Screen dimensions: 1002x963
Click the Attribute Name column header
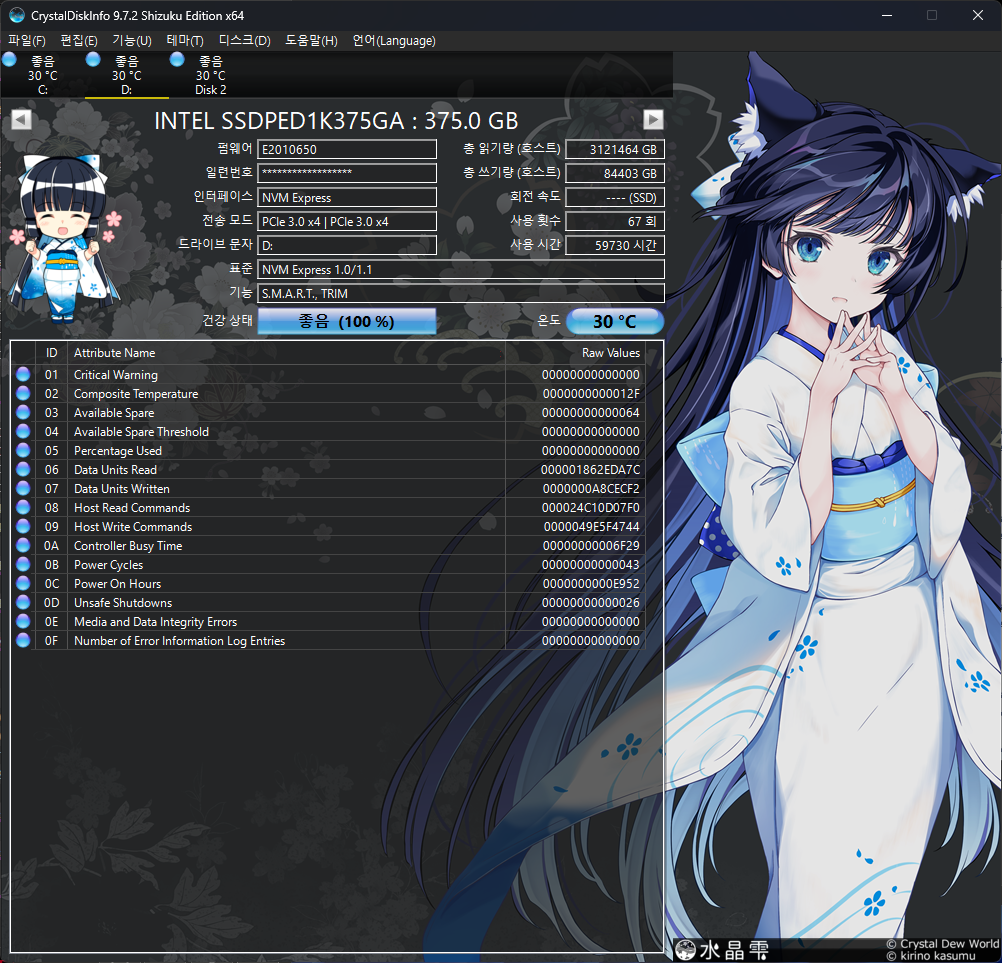115,353
